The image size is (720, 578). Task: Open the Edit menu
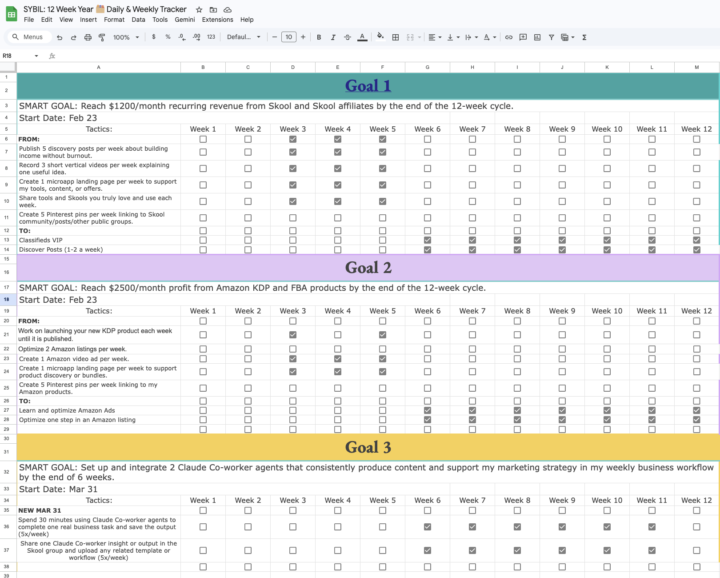pyautogui.click(x=46, y=20)
